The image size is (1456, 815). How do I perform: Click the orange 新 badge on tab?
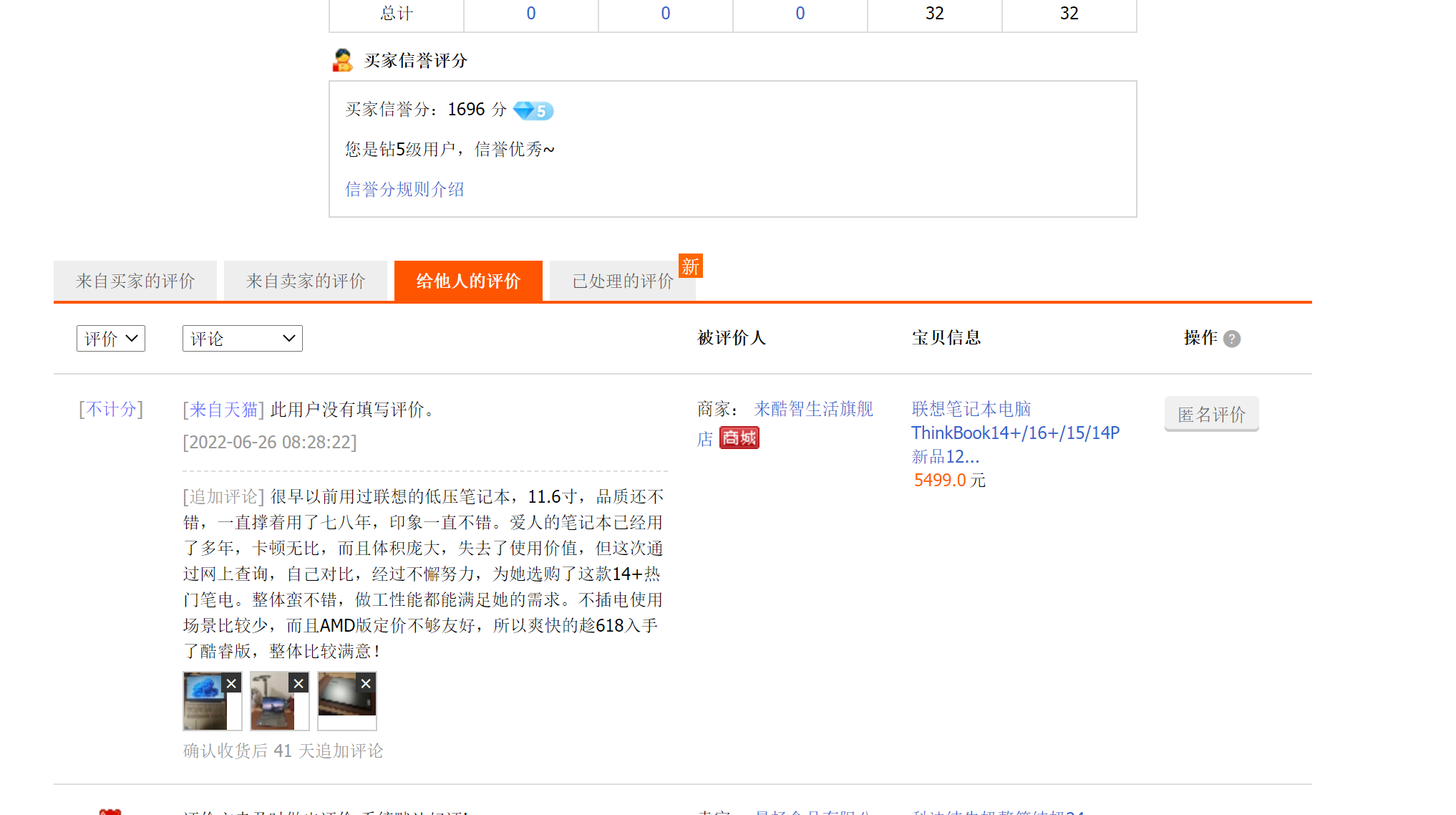(691, 266)
